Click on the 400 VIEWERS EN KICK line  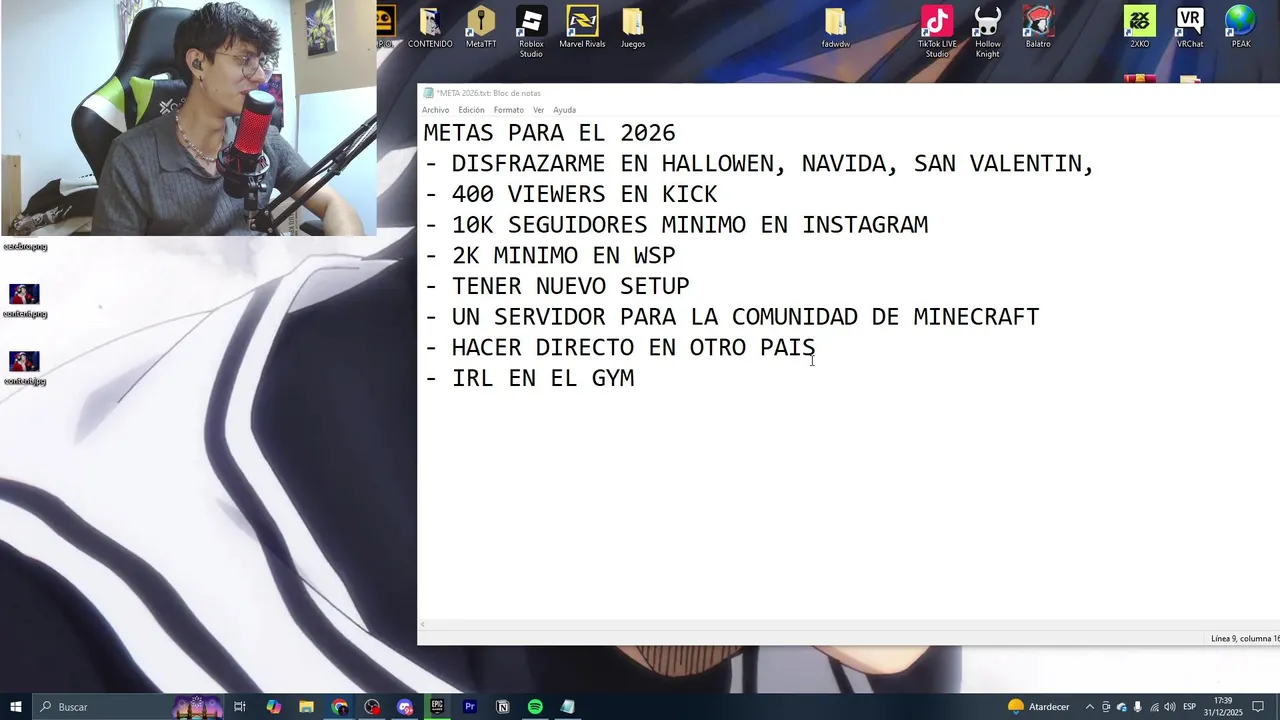coord(571,194)
